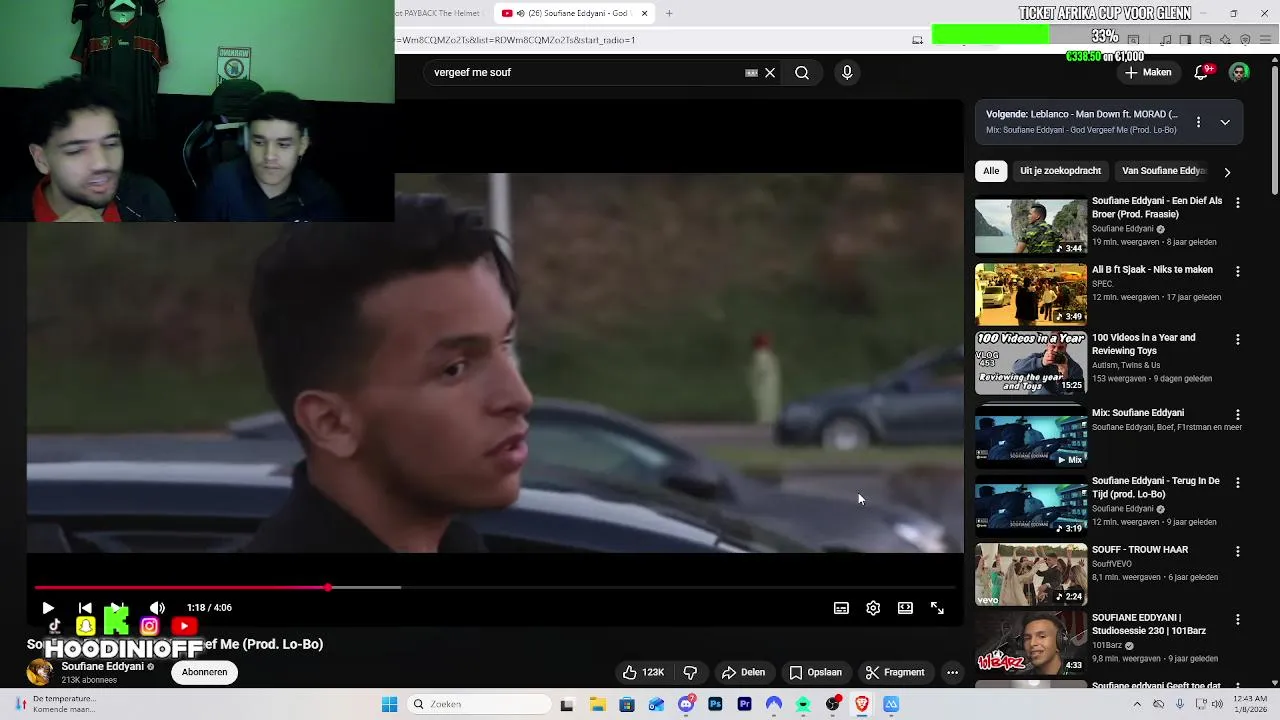Image resolution: width=1280 pixels, height=720 pixels.
Task: Open Soufiane Eddyani channel name link
Action: coord(102,667)
